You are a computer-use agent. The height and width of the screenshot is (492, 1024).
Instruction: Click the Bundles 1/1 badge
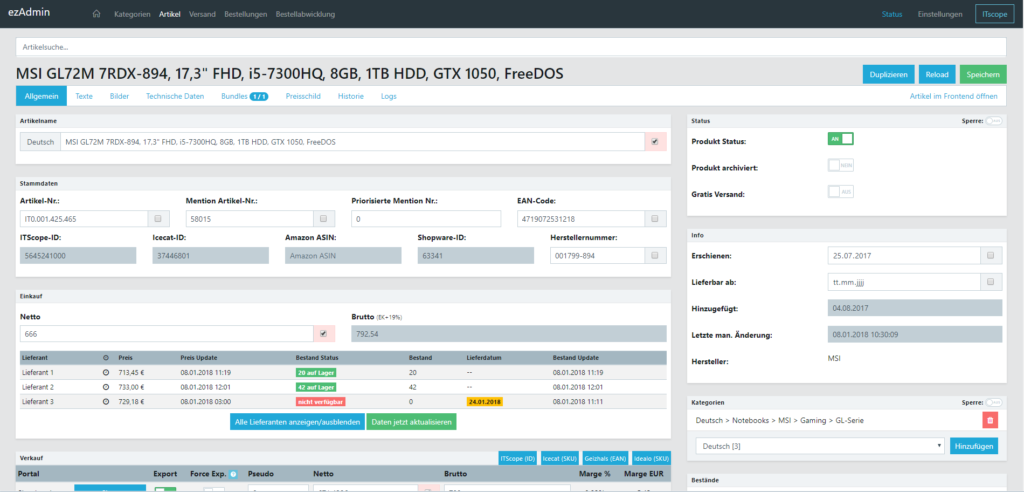(258, 96)
